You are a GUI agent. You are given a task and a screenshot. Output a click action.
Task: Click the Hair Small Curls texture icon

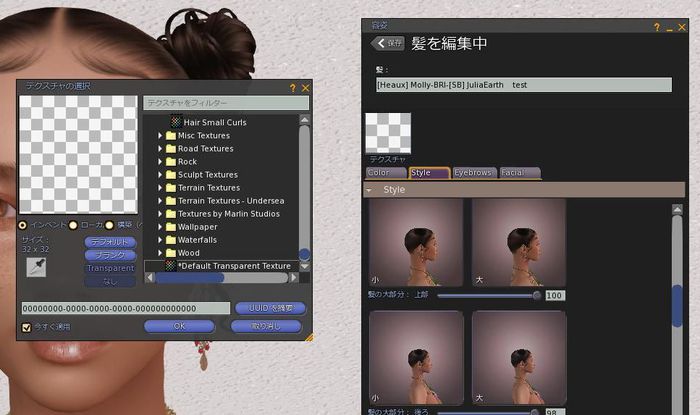click(x=176, y=122)
